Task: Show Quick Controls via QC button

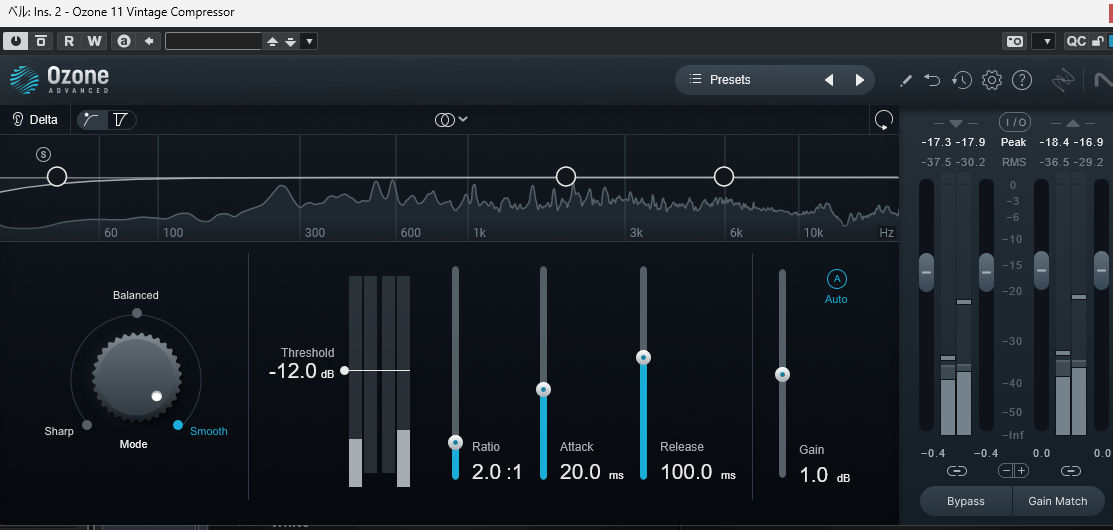Action: pos(1076,41)
